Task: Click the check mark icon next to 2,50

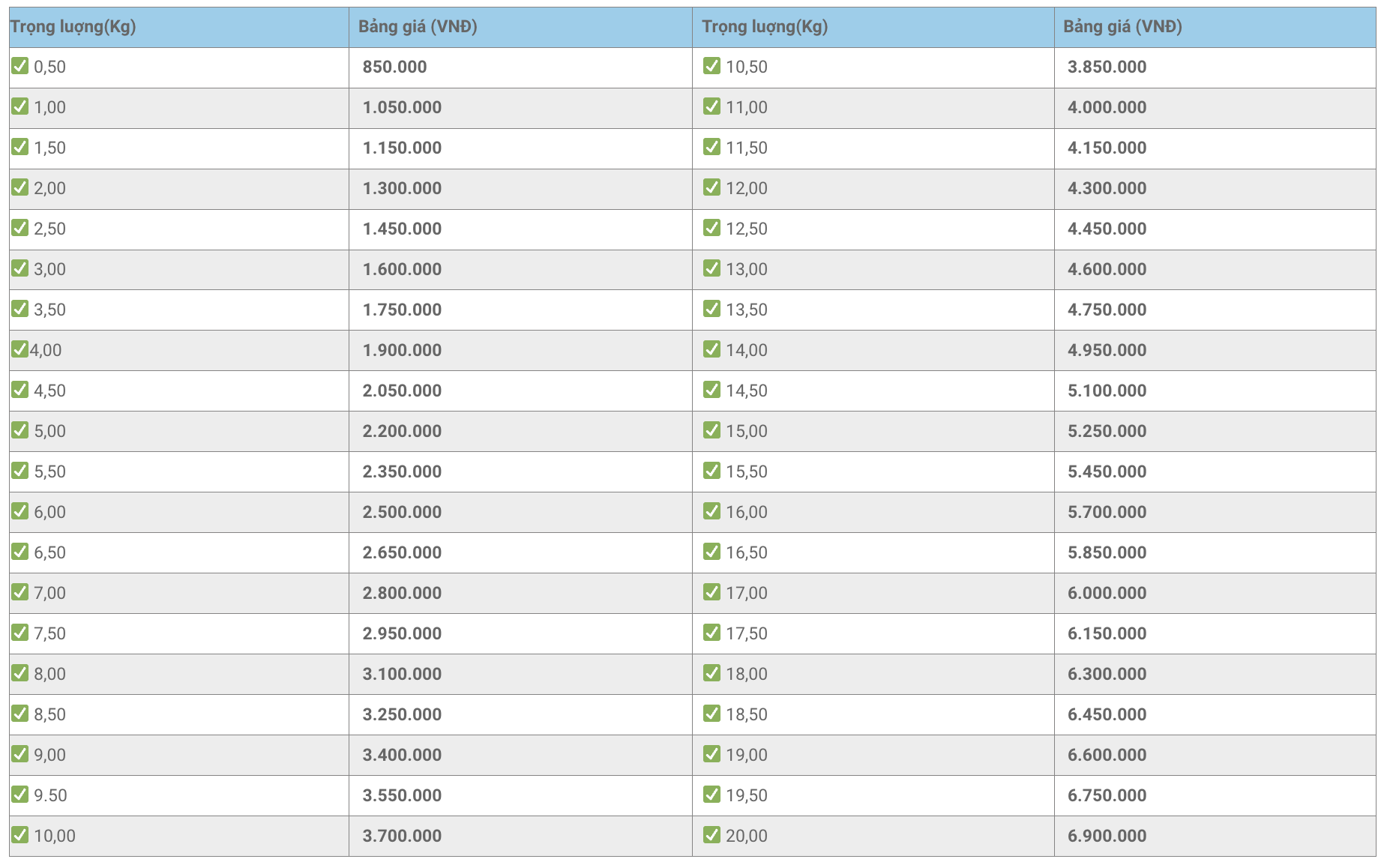Action: 19,228
